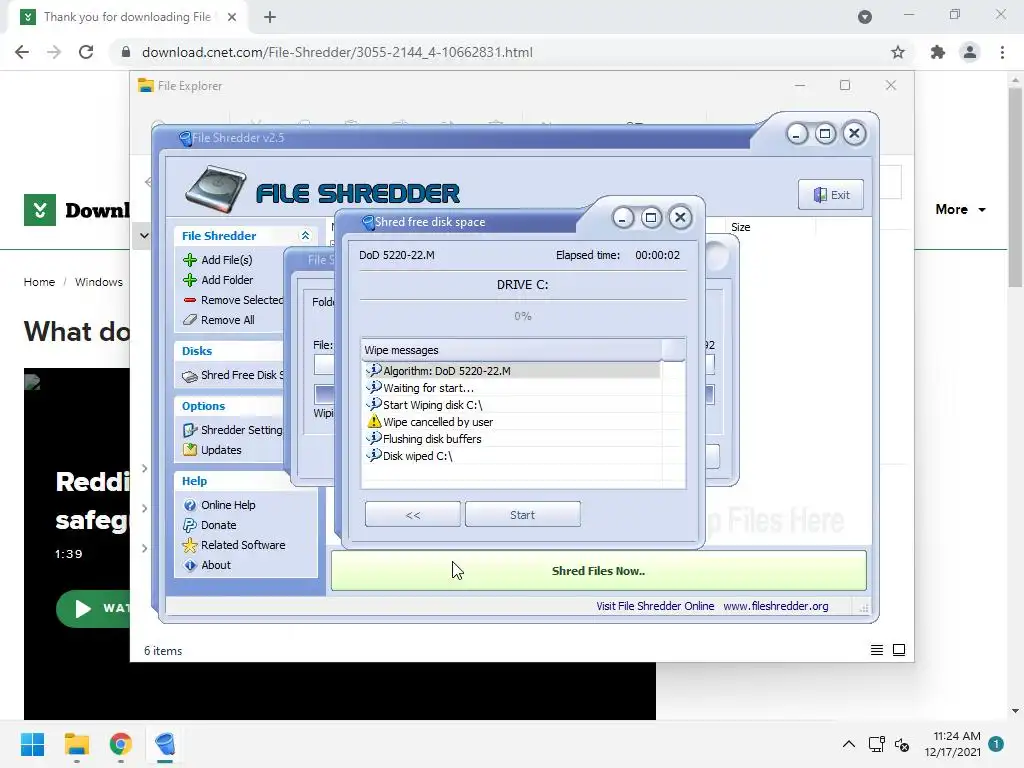Show hidden system tray icons chevron
The height and width of the screenshot is (768, 1024).
click(848, 744)
